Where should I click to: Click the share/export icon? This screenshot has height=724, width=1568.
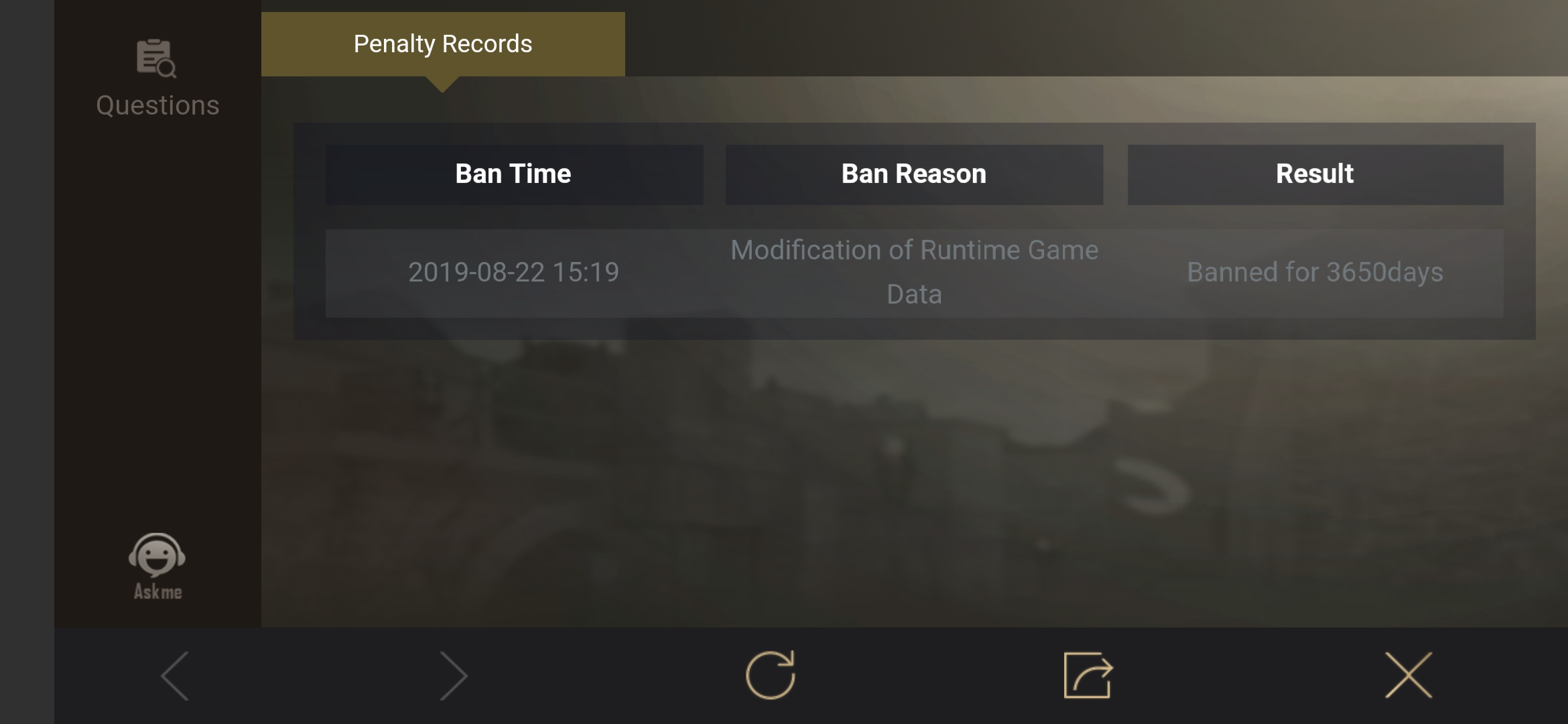point(1088,674)
